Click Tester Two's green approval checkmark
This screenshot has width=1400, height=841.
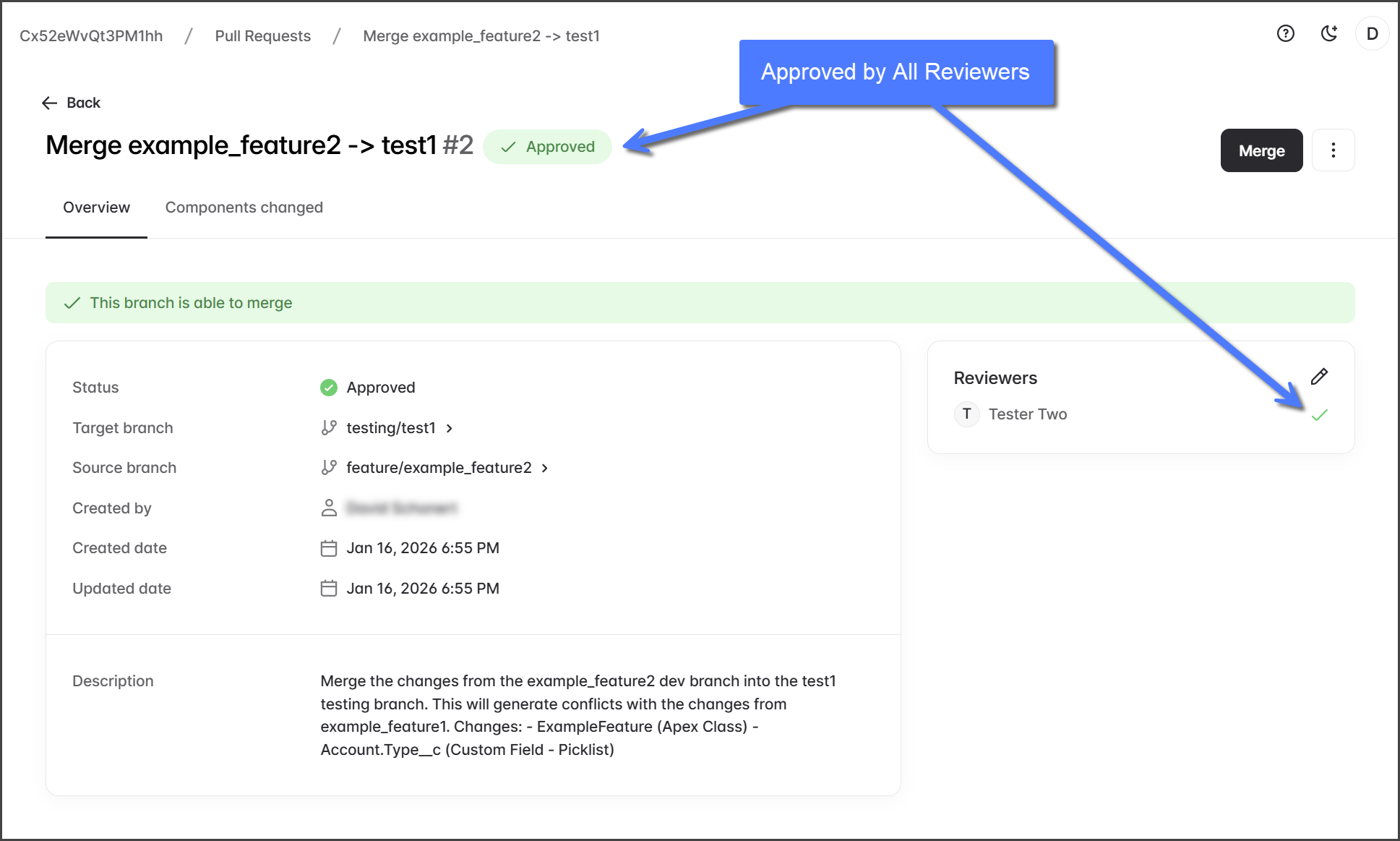(x=1319, y=415)
